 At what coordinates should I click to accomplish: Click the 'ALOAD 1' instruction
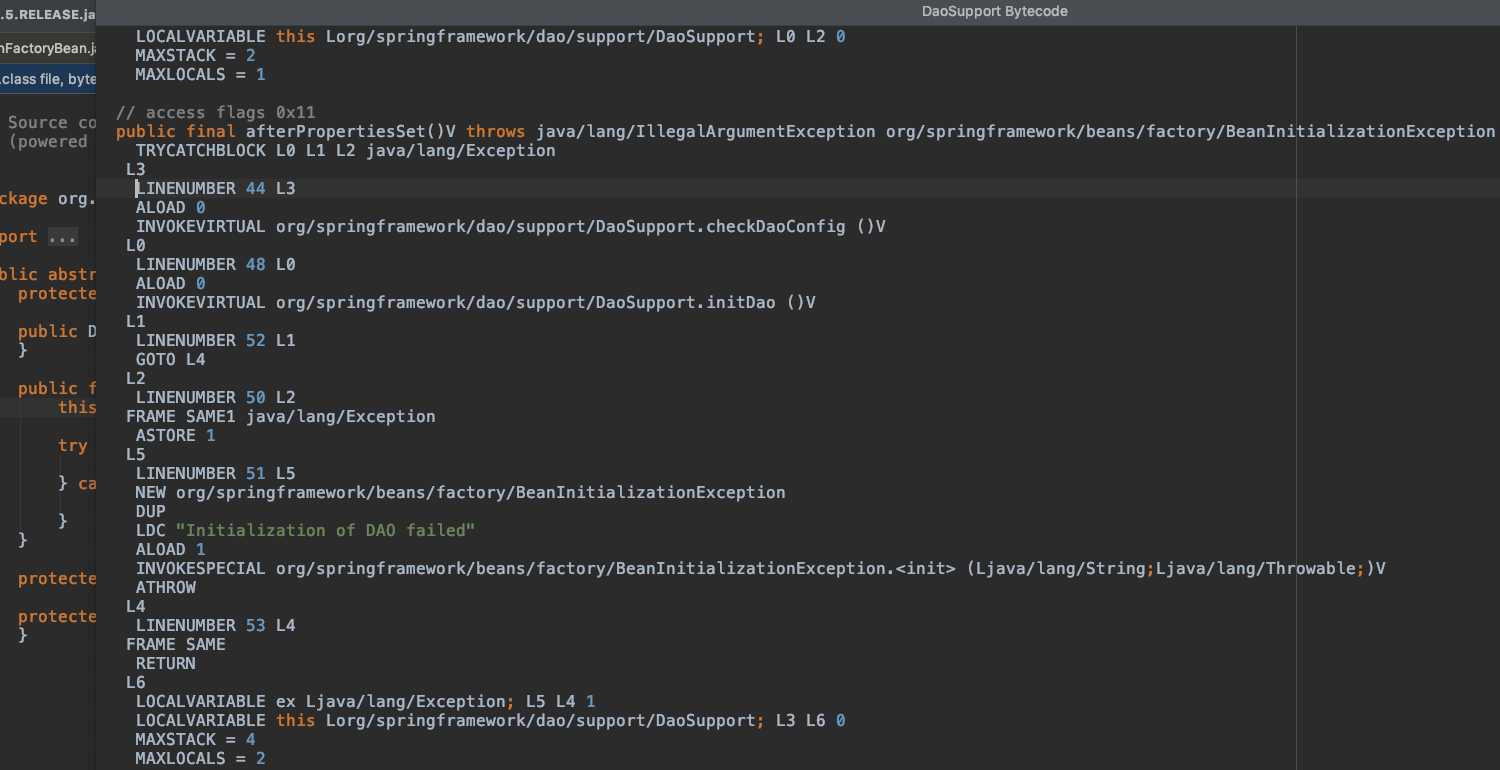click(x=170, y=549)
